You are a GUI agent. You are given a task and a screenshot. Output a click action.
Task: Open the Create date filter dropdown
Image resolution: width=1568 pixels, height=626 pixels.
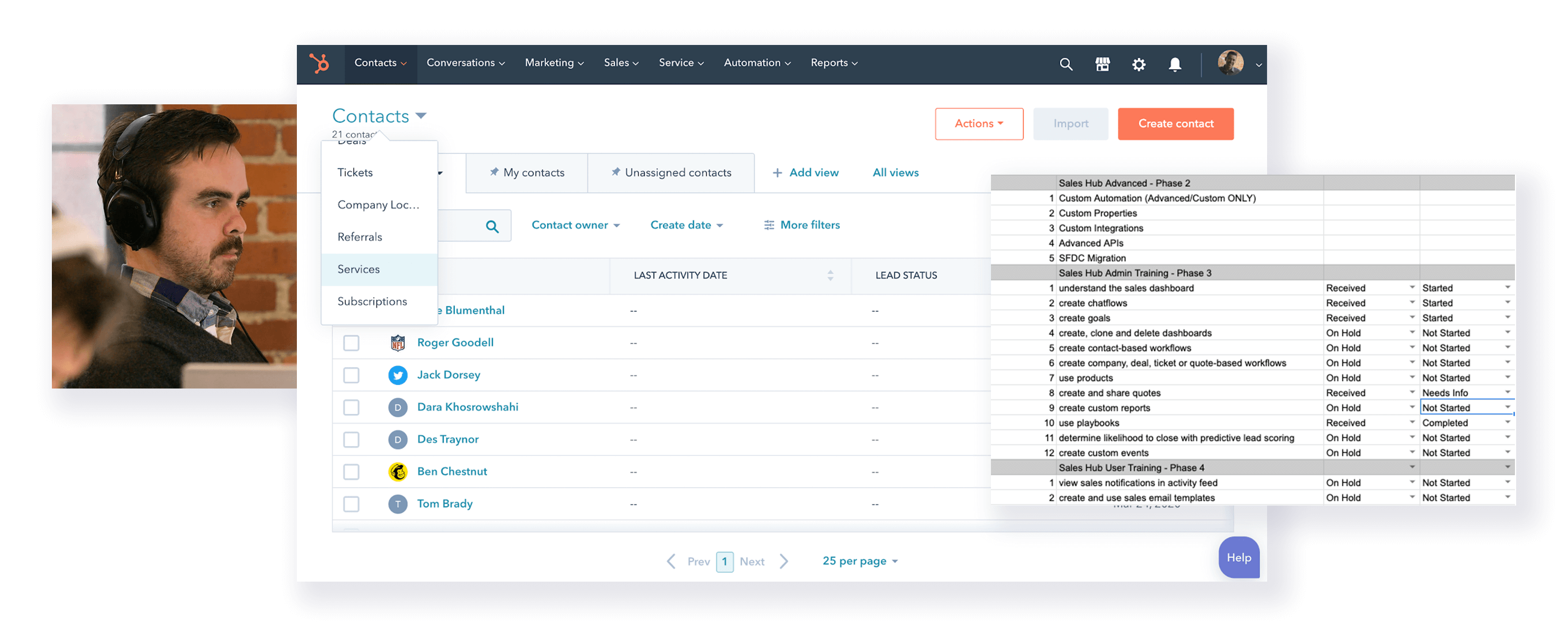coord(686,225)
